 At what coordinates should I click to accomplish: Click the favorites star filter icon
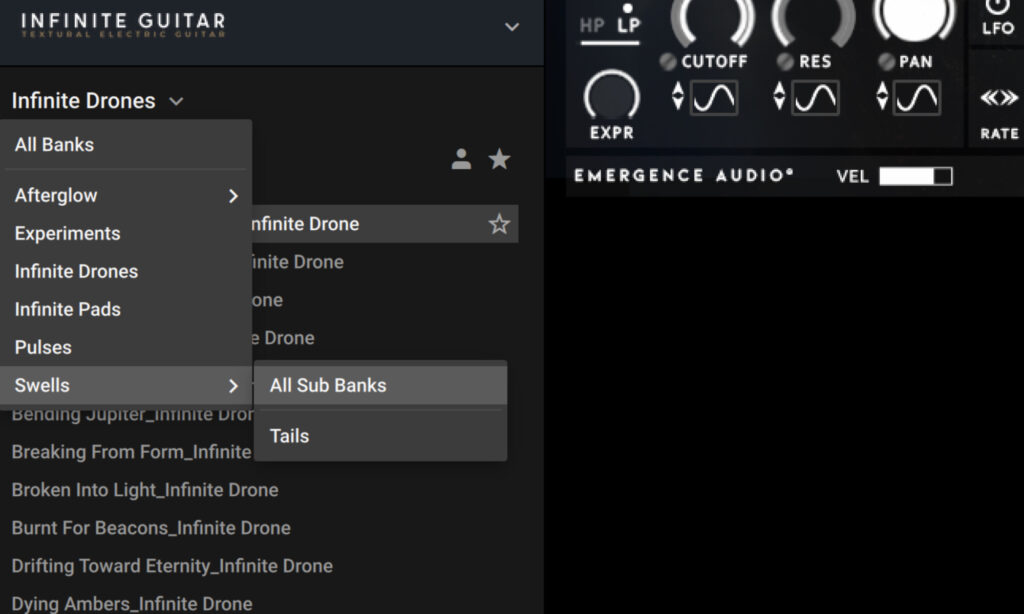499,158
